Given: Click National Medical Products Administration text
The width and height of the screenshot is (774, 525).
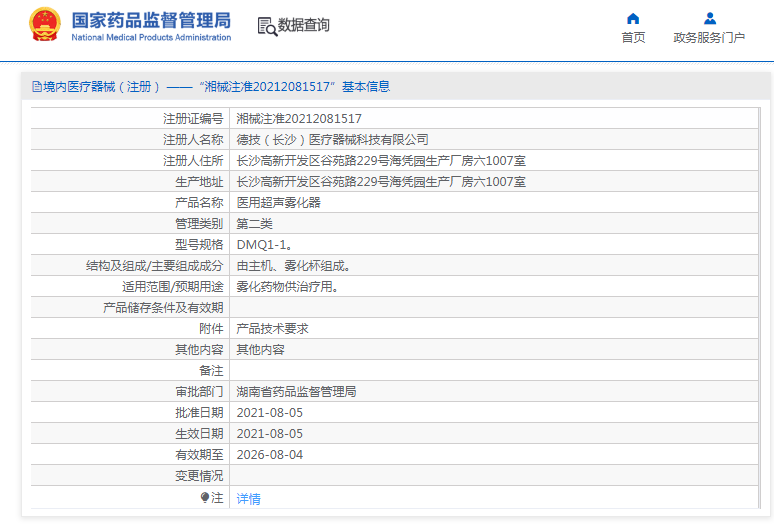Looking at the screenshot, I should tap(151, 38).
